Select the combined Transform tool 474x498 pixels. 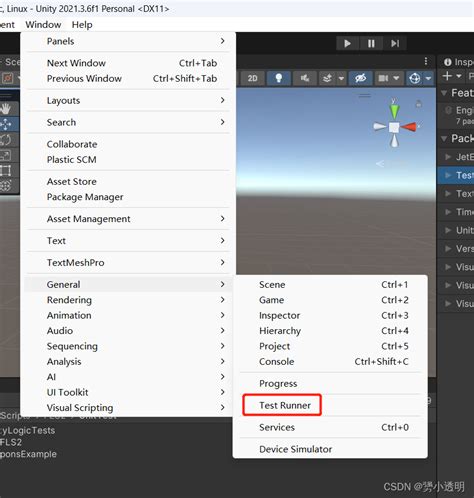click(5, 185)
